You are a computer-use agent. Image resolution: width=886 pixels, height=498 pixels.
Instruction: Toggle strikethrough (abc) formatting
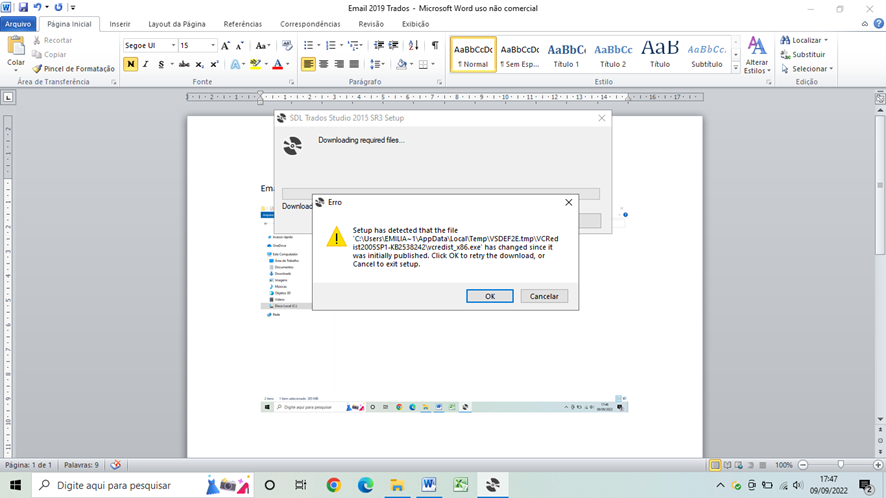(184, 64)
